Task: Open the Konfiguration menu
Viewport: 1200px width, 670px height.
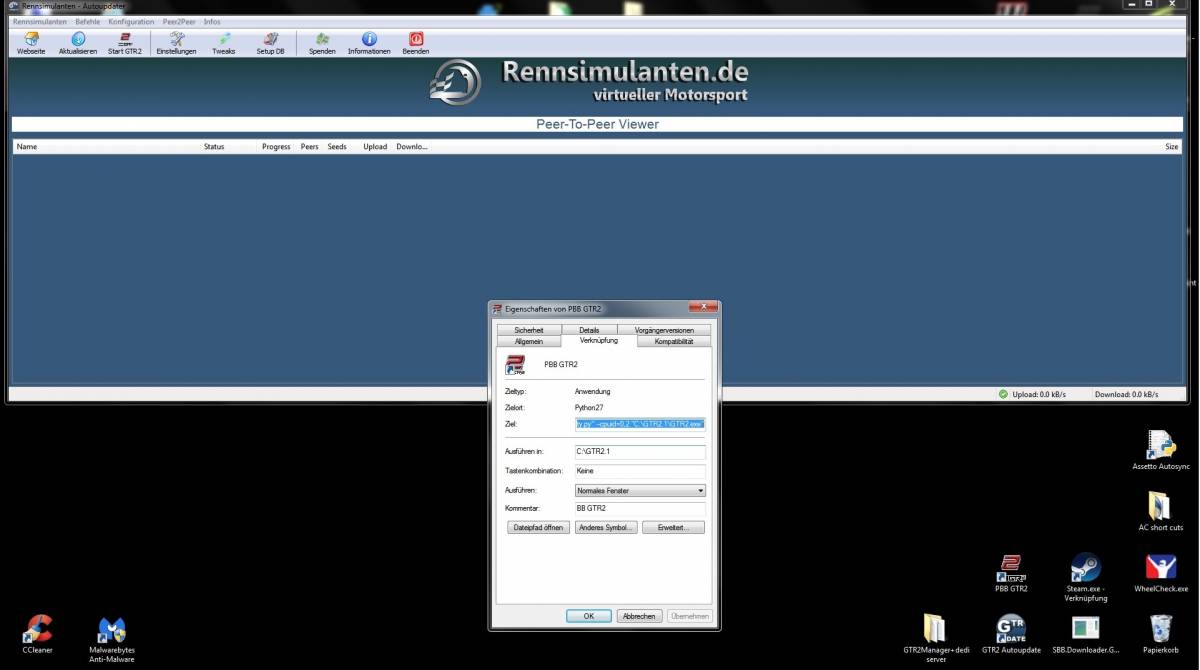Action: 131,21
